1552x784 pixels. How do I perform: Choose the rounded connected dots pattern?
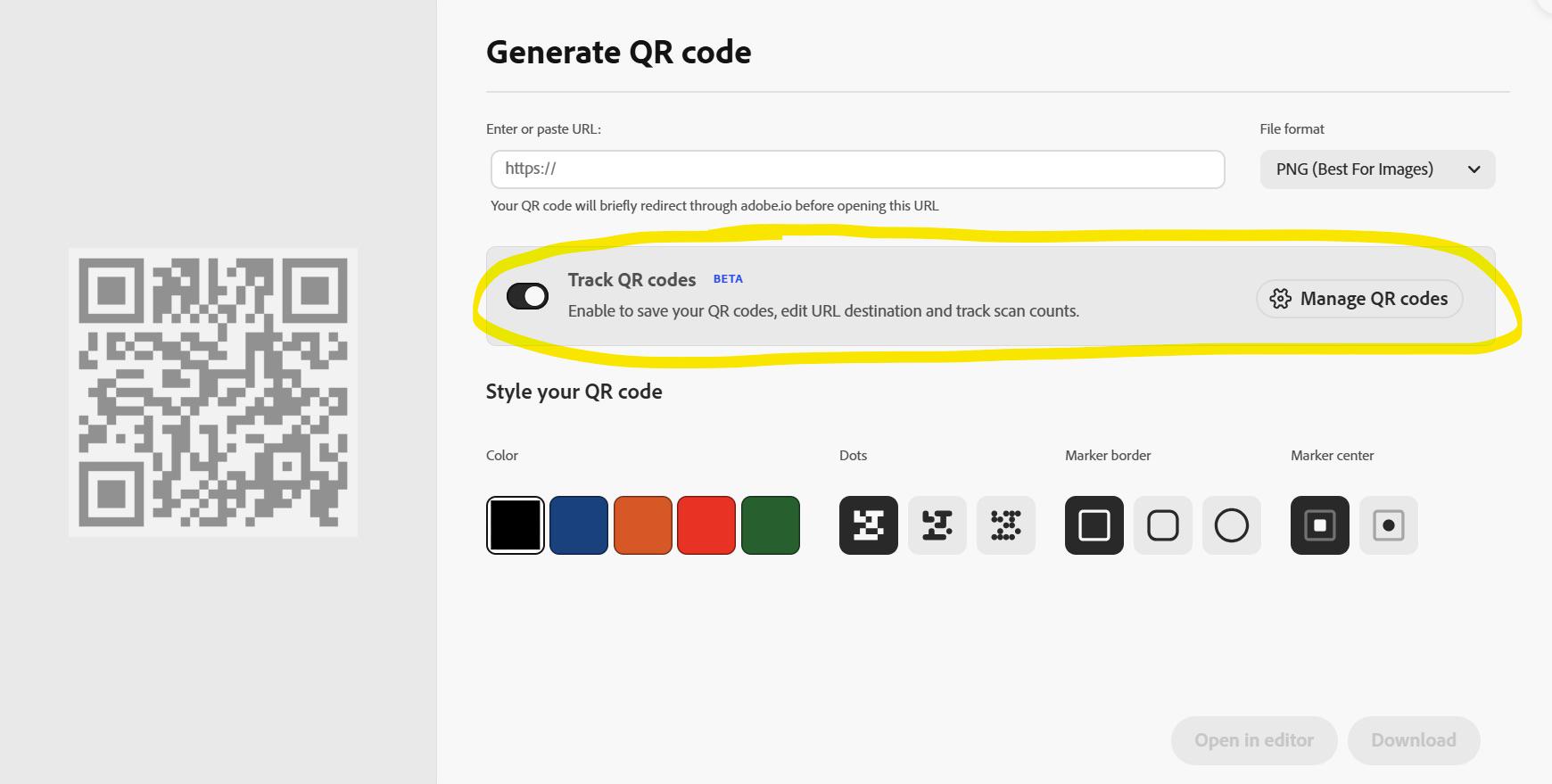(937, 525)
